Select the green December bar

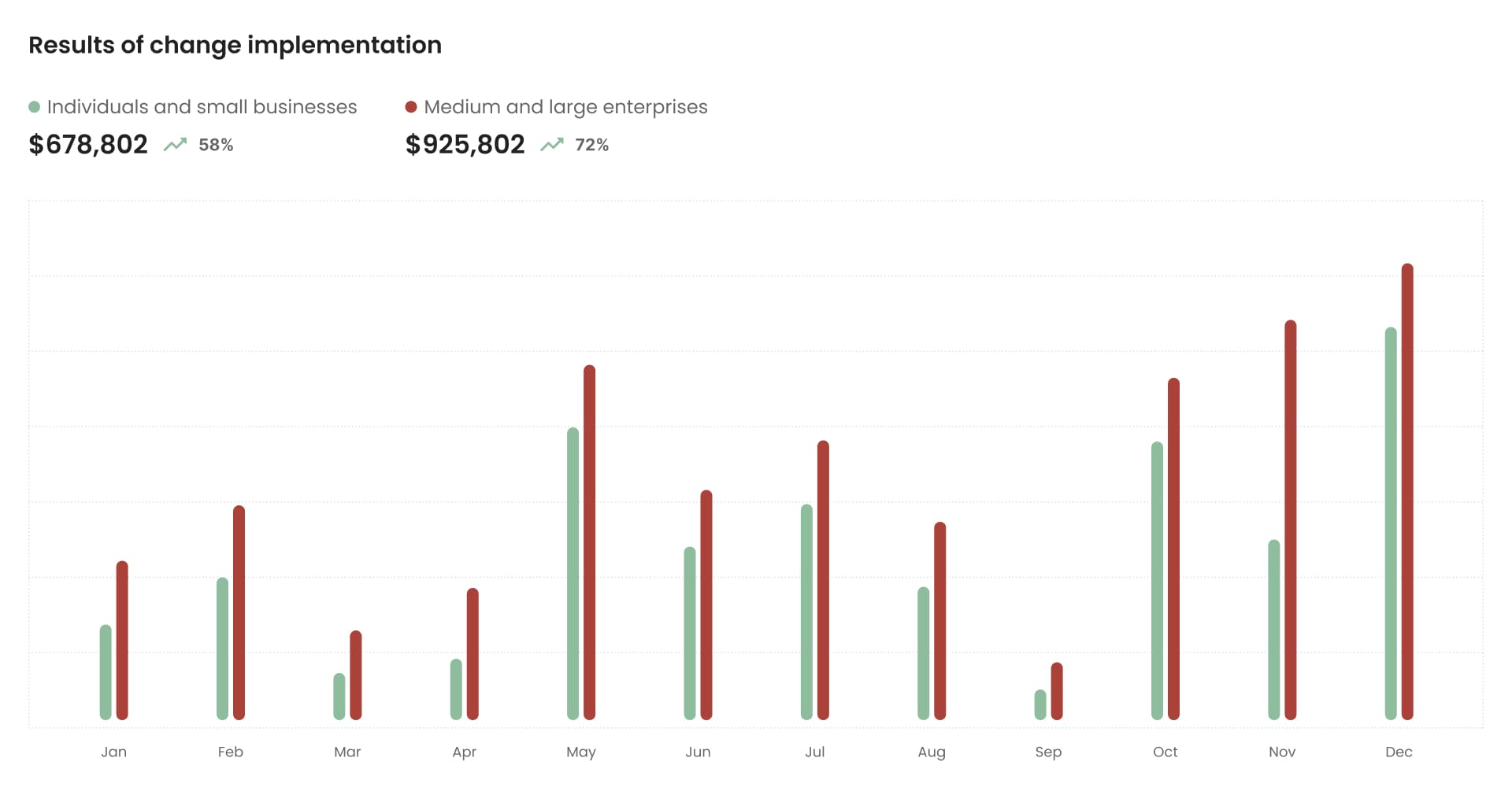1391,523
